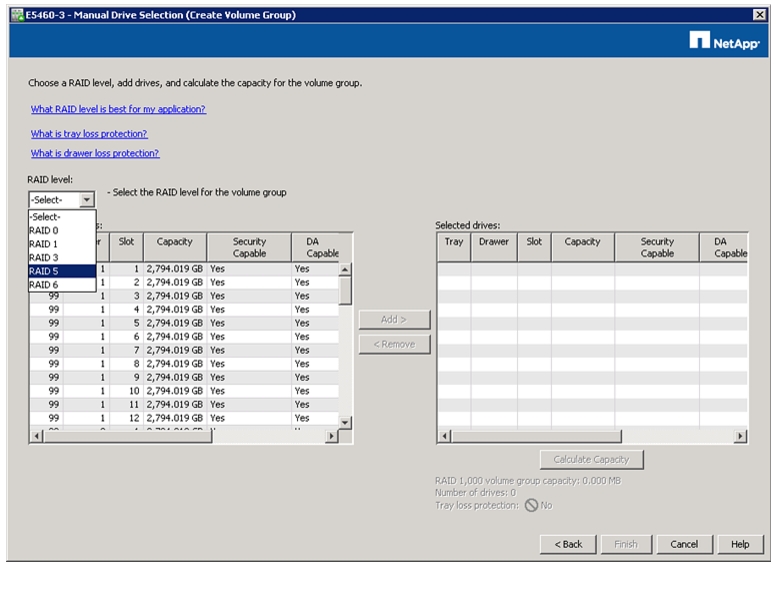
Task: Open 'What RAID level is best for my application?' link
Action: pyautogui.click(x=118, y=109)
